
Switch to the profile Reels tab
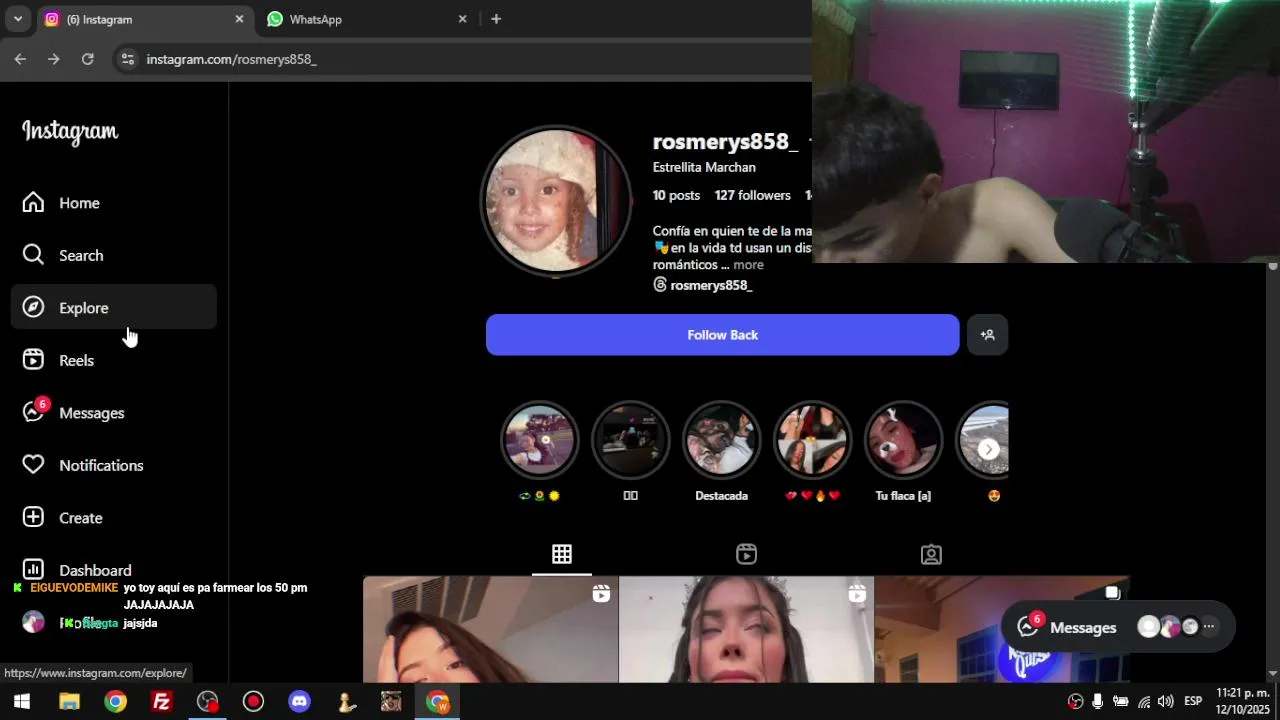click(746, 554)
